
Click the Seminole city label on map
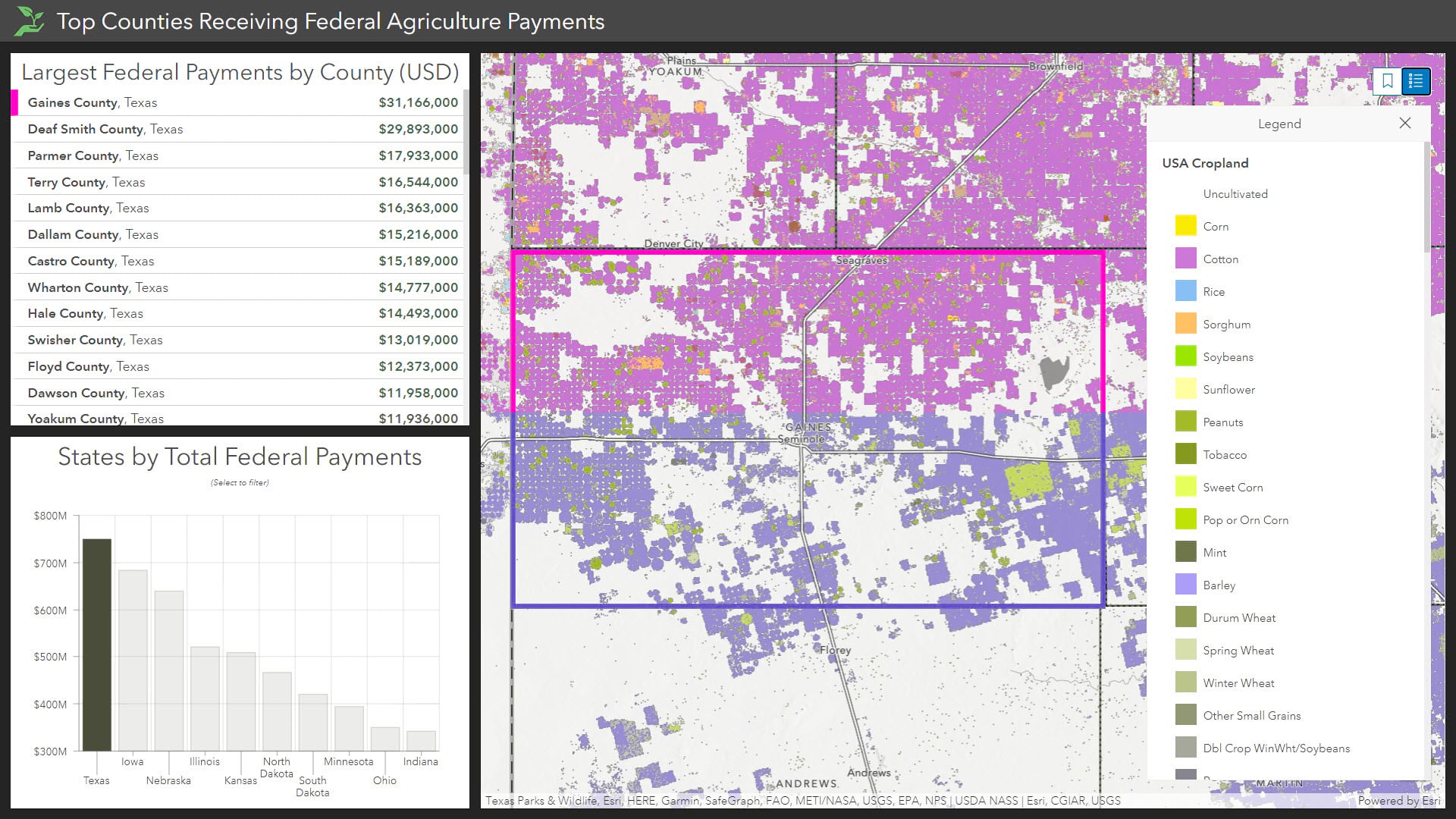(801, 439)
